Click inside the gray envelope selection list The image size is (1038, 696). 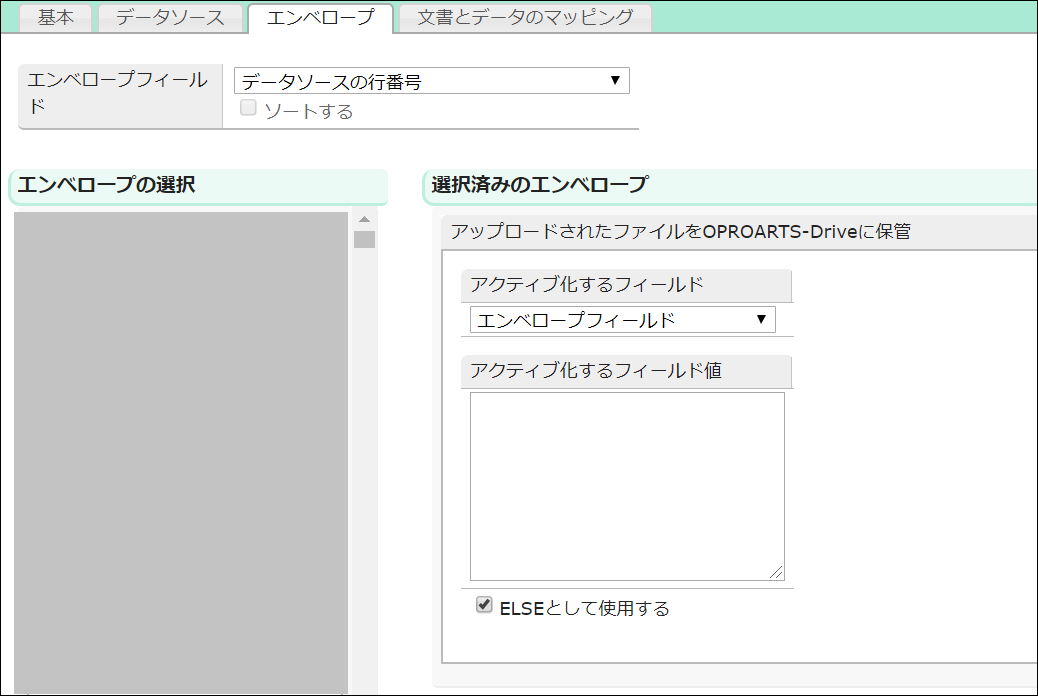pos(180,450)
